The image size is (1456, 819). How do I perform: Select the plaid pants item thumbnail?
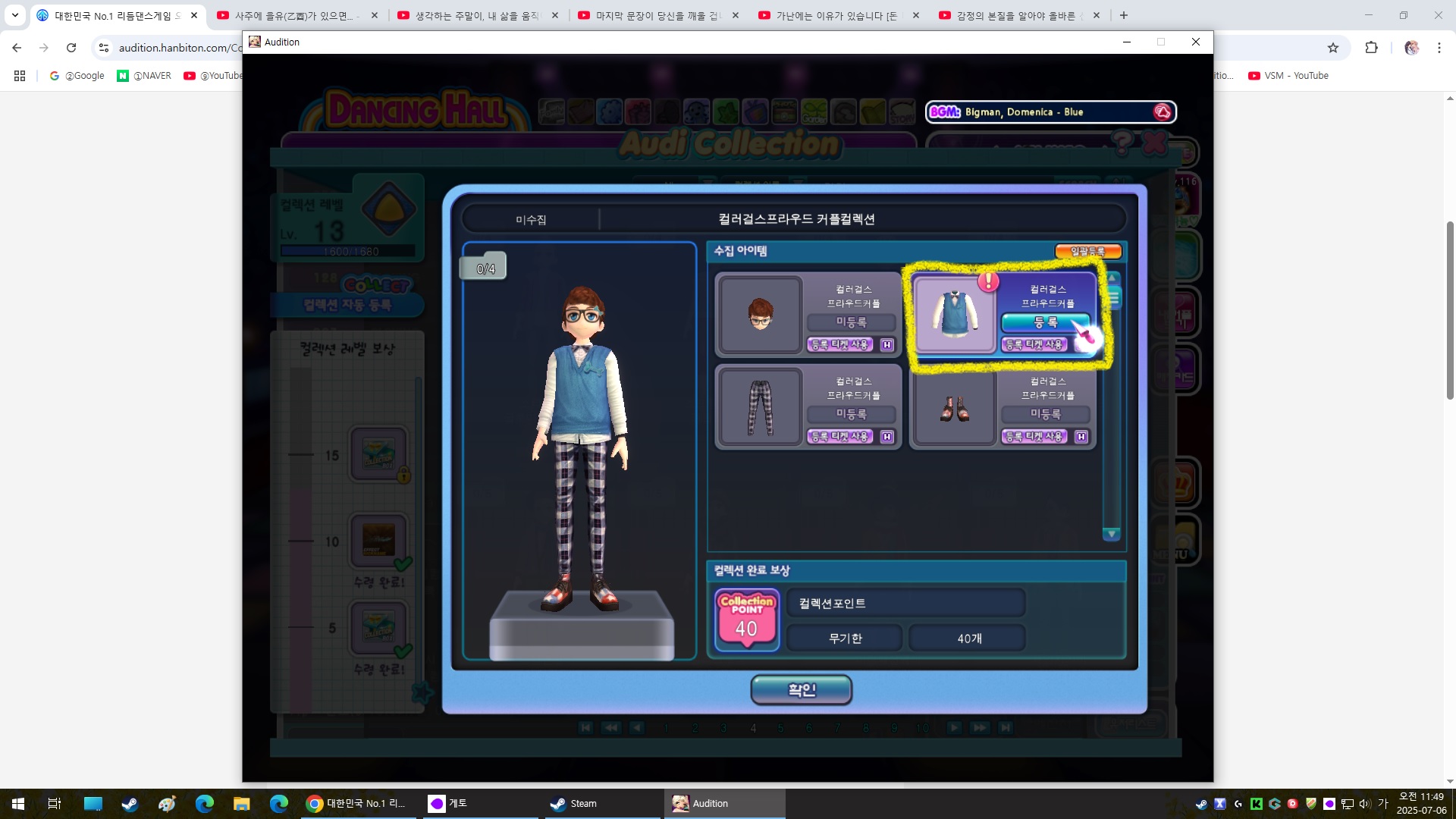coord(760,407)
